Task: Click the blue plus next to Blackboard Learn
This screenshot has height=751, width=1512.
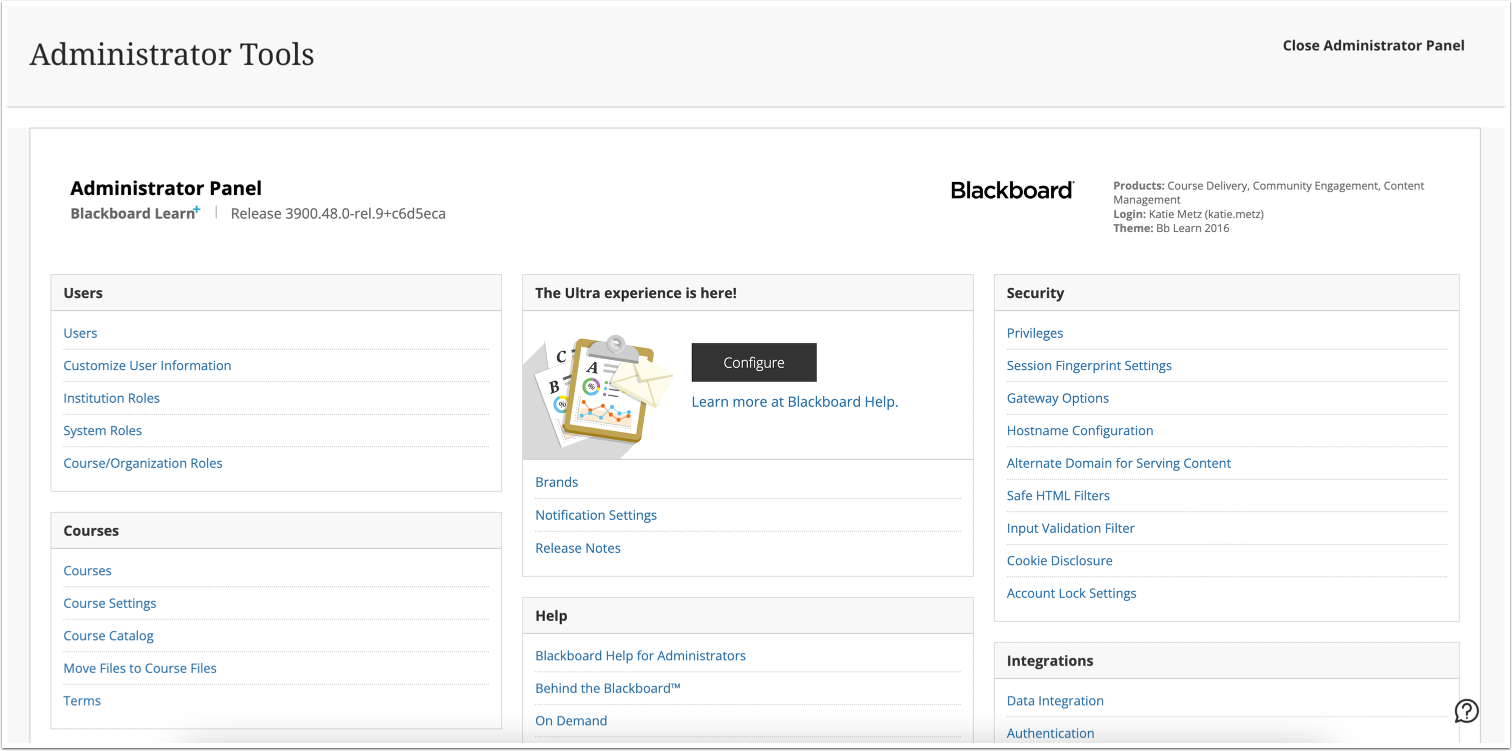Action: pyautogui.click(x=198, y=208)
